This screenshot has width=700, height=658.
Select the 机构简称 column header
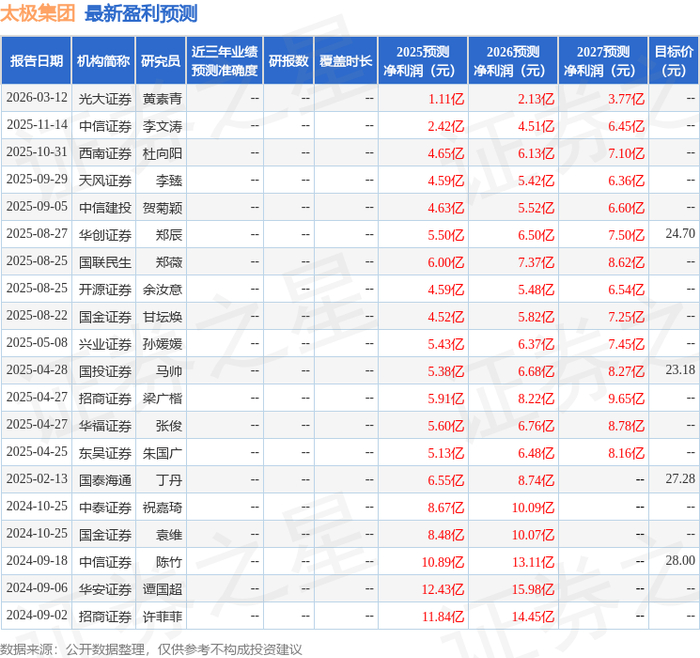tap(104, 61)
